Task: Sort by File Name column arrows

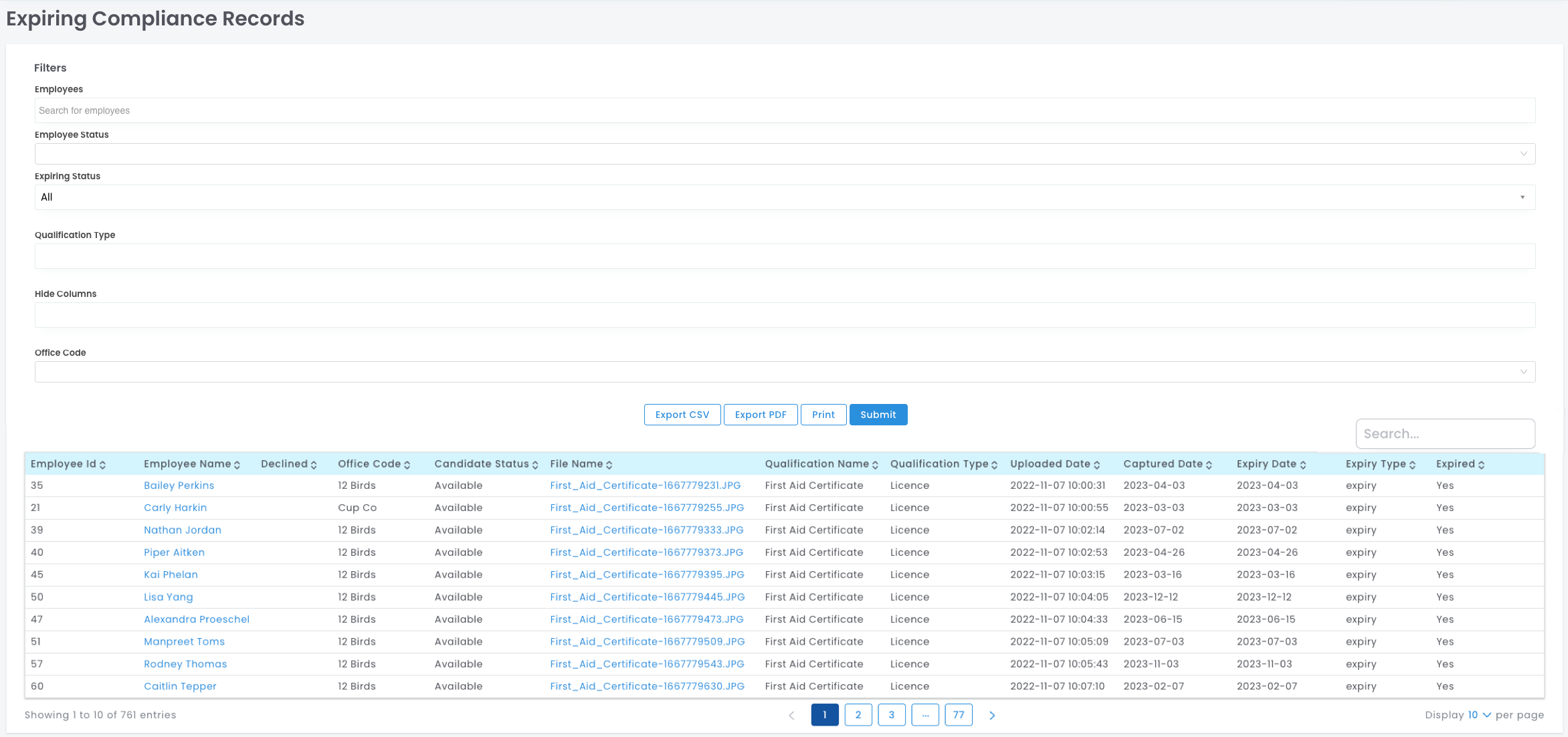Action: 609,465
